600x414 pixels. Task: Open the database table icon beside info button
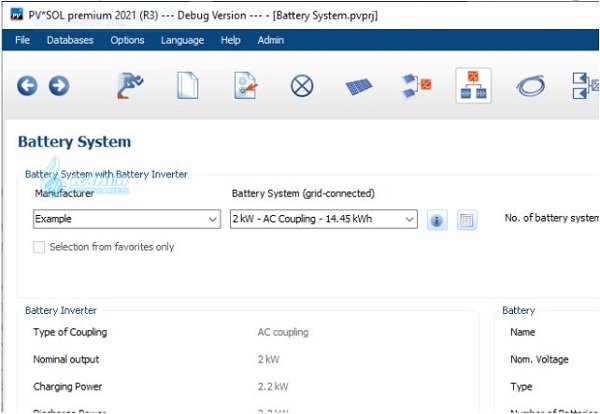(x=467, y=220)
